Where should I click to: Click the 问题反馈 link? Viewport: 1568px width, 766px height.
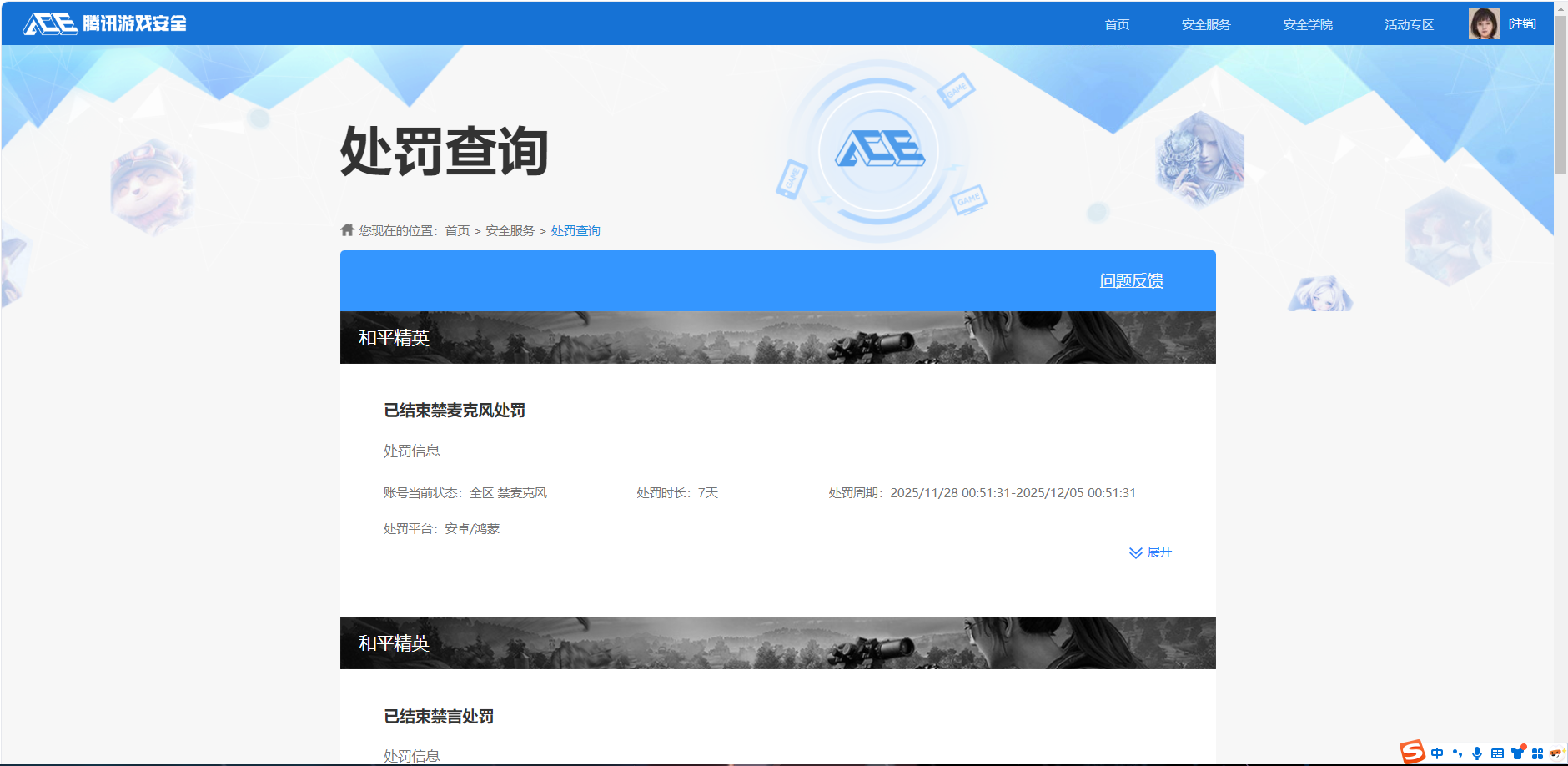pos(1131,281)
